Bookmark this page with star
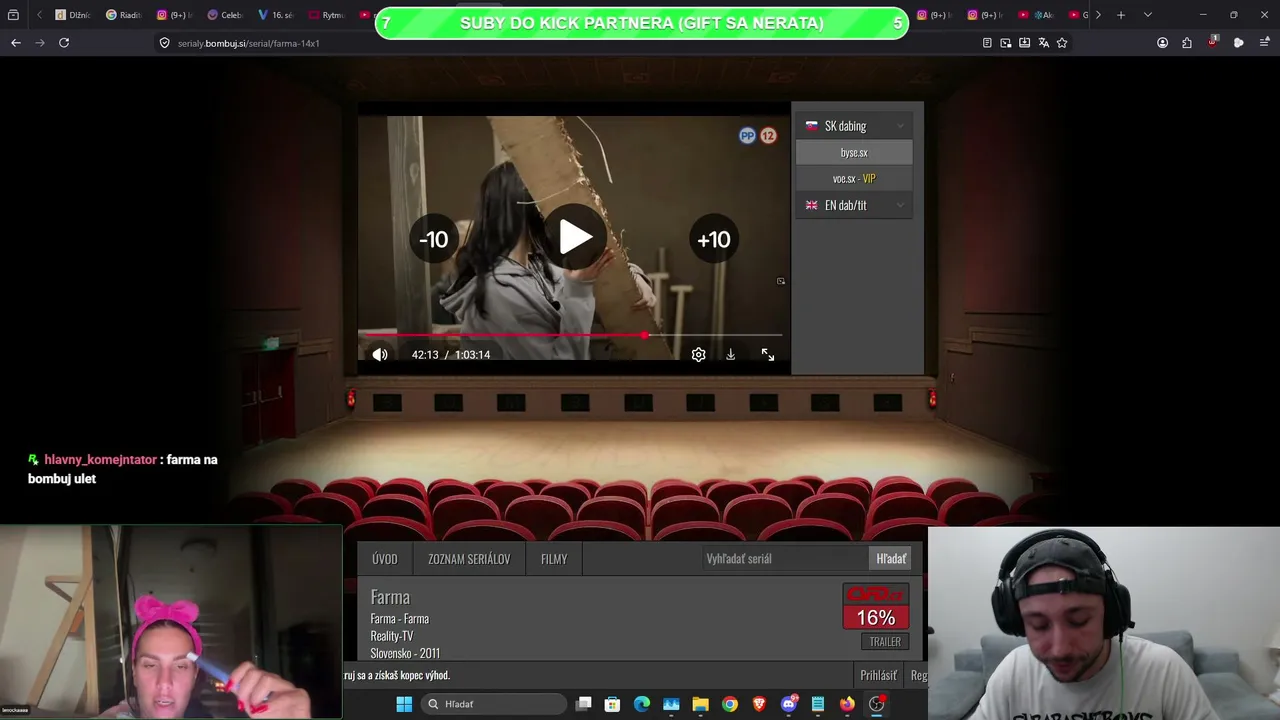Viewport: 1280px width, 720px height. (x=1062, y=43)
